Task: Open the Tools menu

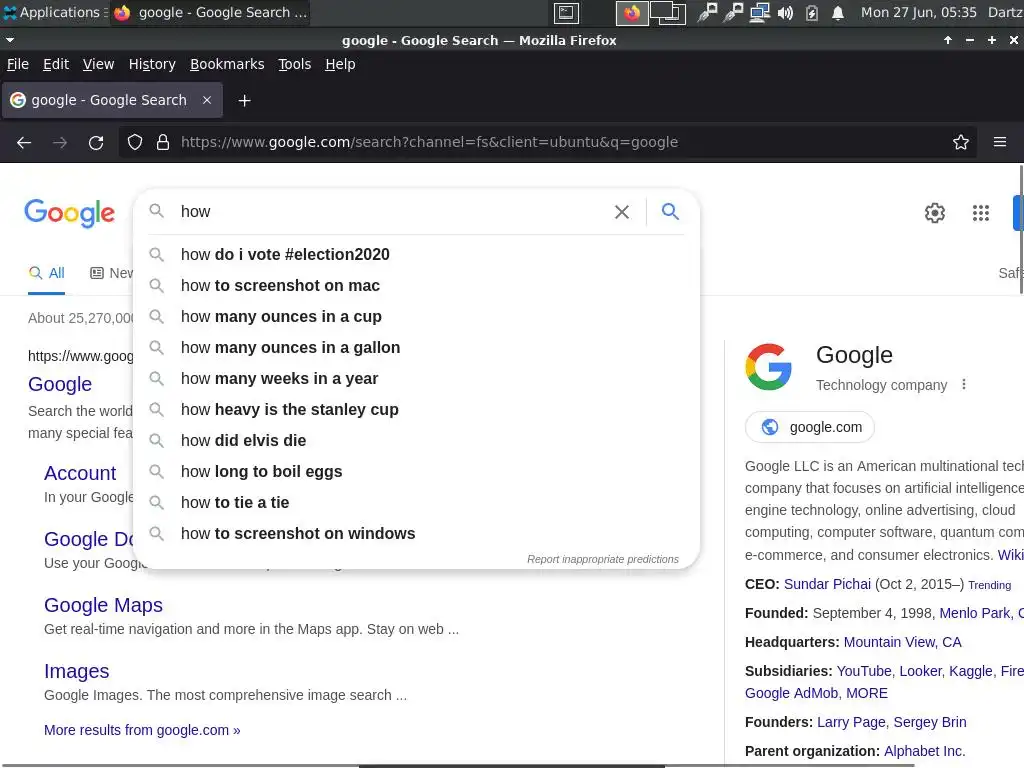Action: 295,64
